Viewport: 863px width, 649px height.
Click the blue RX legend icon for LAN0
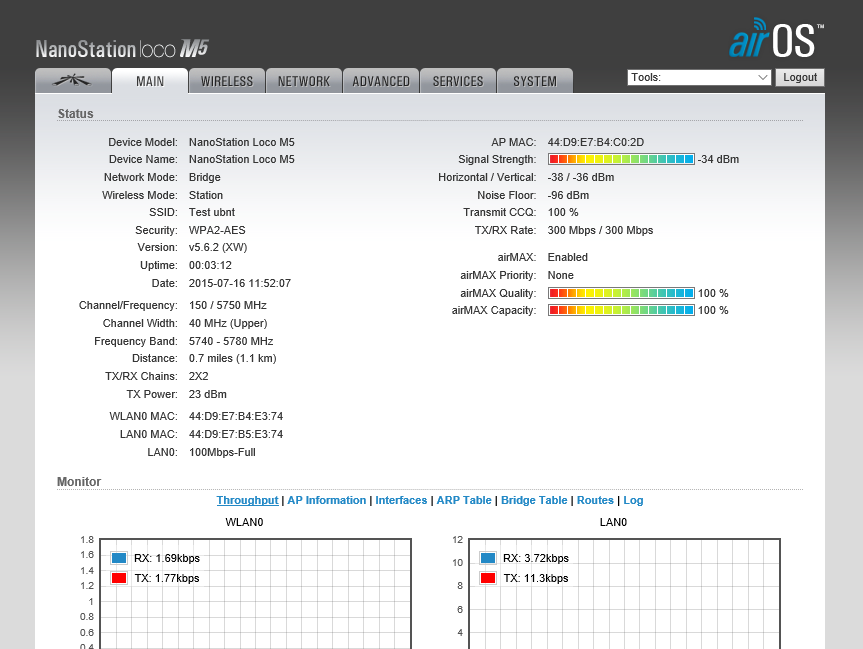coord(488,558)
